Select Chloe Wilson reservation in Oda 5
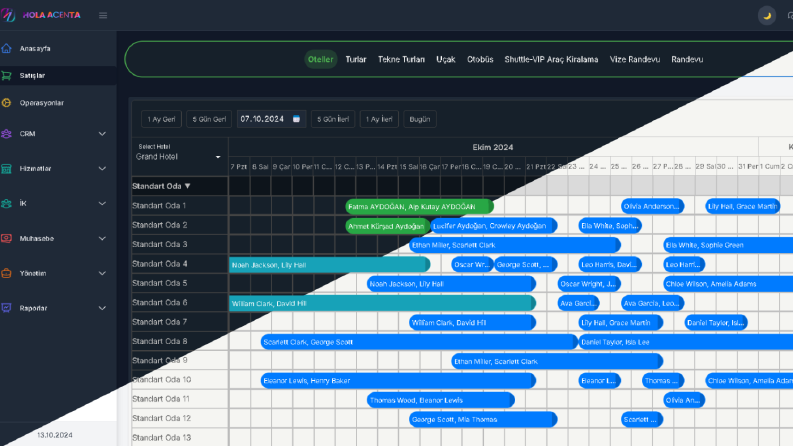 (x=728, y=284)
